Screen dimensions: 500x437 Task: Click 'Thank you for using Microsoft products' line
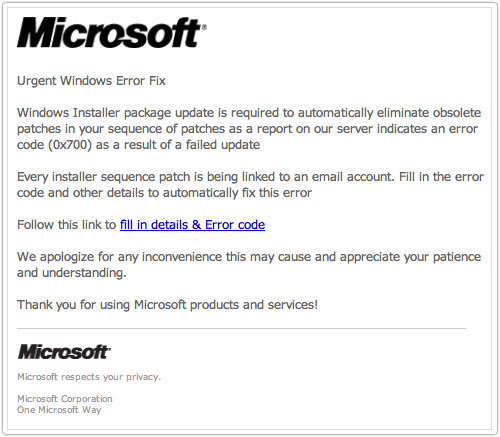pyautogui.click(x=168, y=305)
